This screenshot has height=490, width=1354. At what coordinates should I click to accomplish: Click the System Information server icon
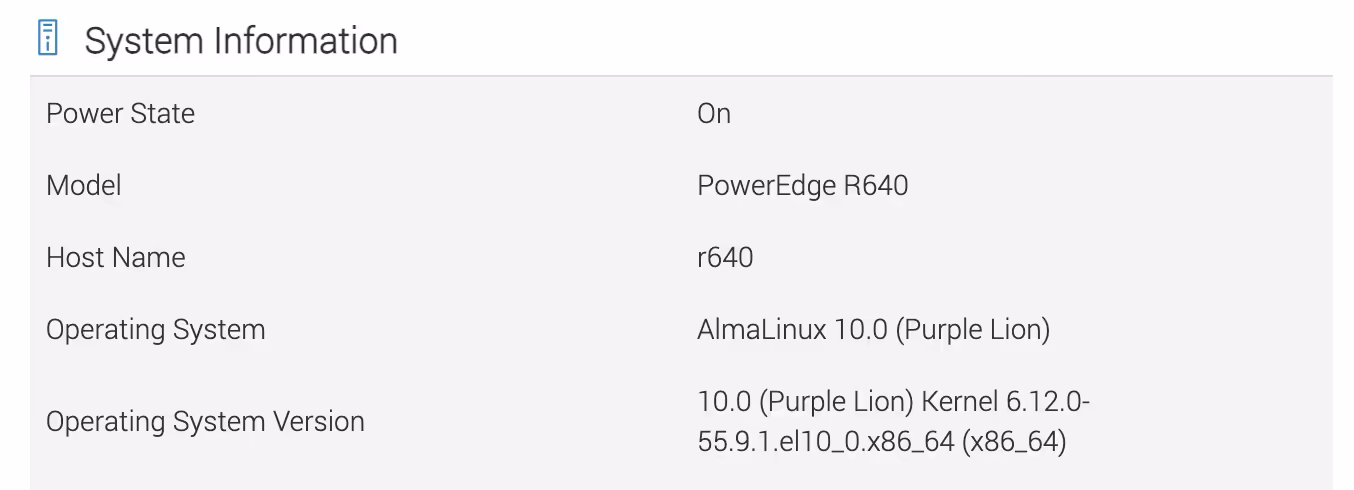click(47, 39)
